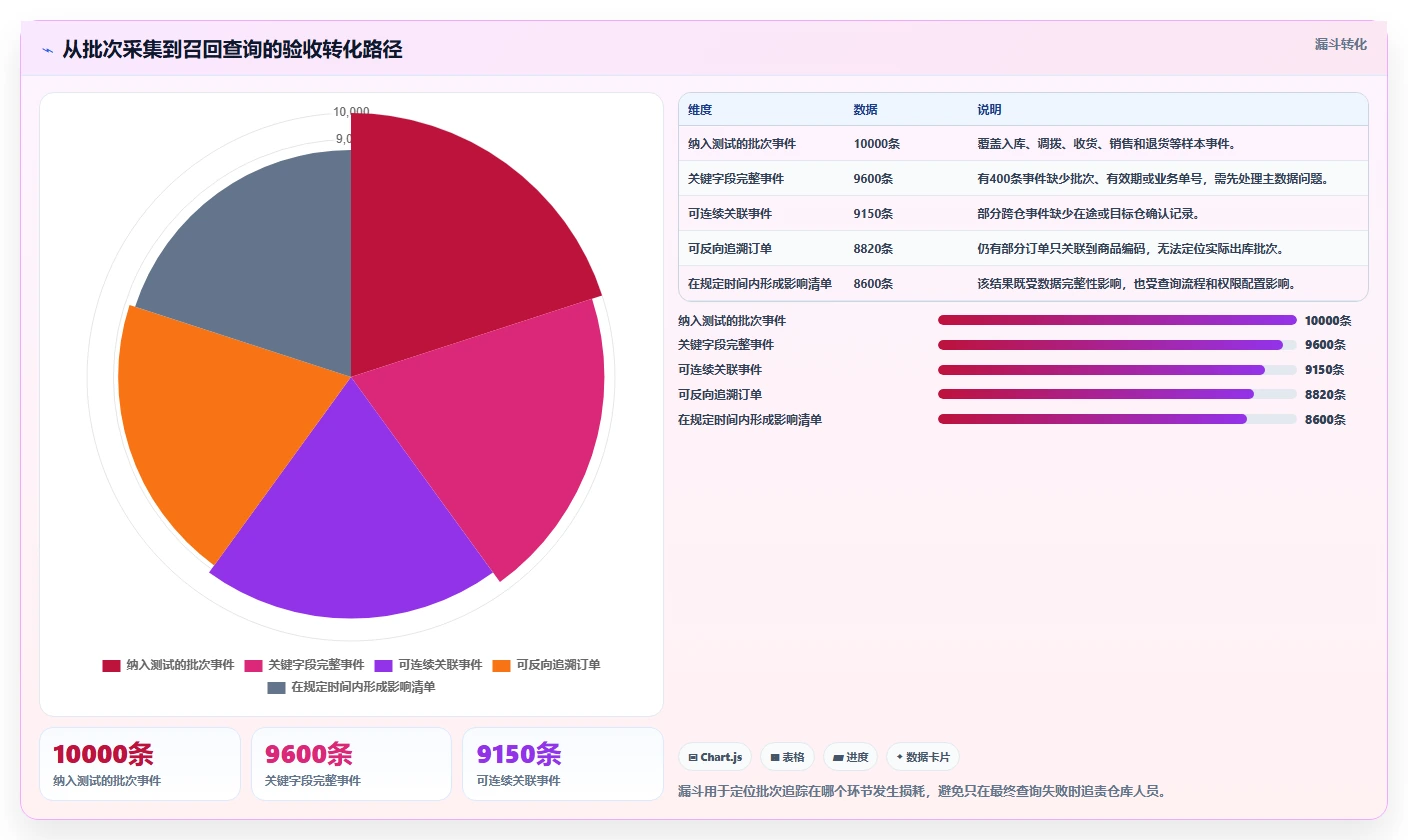1408x840 pixels.
Task: Click the 8600条 progress bar
Action: [x=1117, y=419]
